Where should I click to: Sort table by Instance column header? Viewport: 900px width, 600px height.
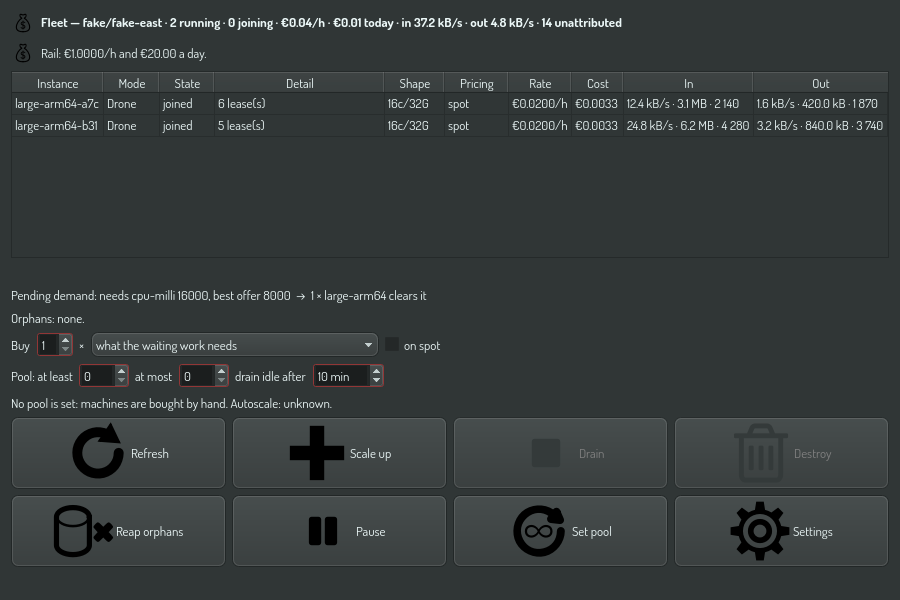pos(57,83)
